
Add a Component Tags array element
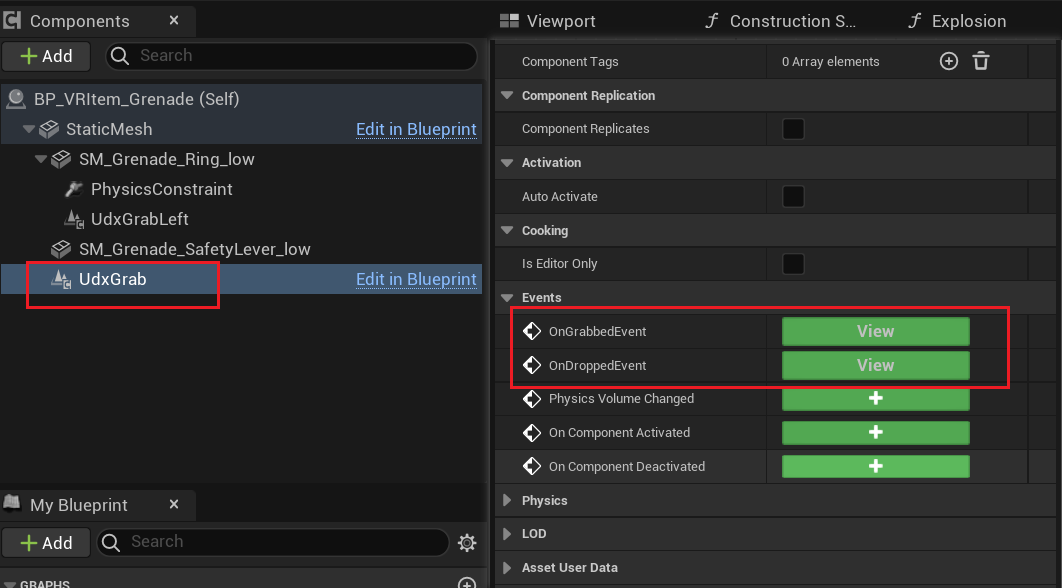pos(948,62)
